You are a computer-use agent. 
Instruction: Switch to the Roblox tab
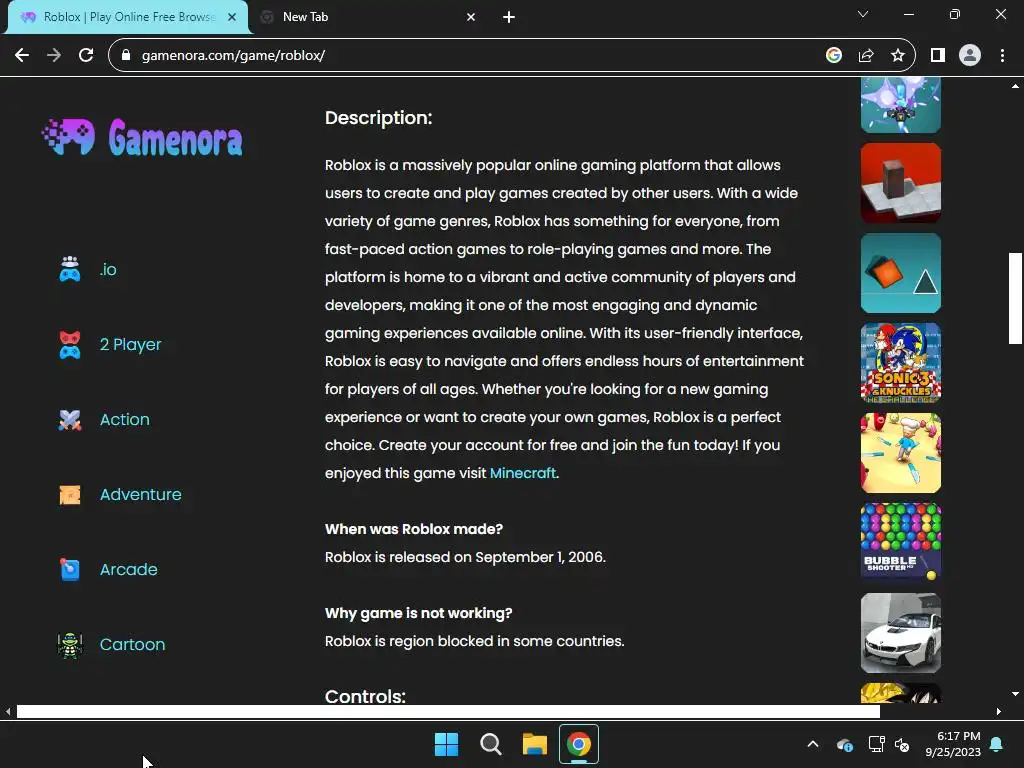coord(128,17)
